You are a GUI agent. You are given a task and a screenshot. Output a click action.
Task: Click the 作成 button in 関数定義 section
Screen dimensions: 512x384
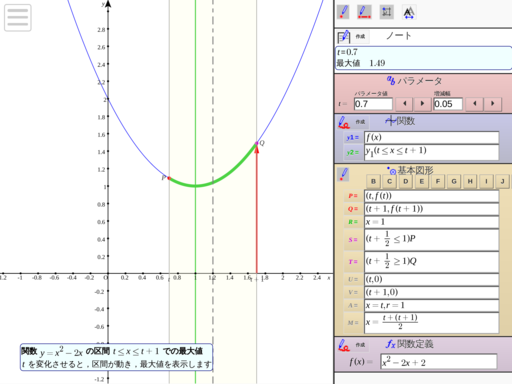(360, 345)
